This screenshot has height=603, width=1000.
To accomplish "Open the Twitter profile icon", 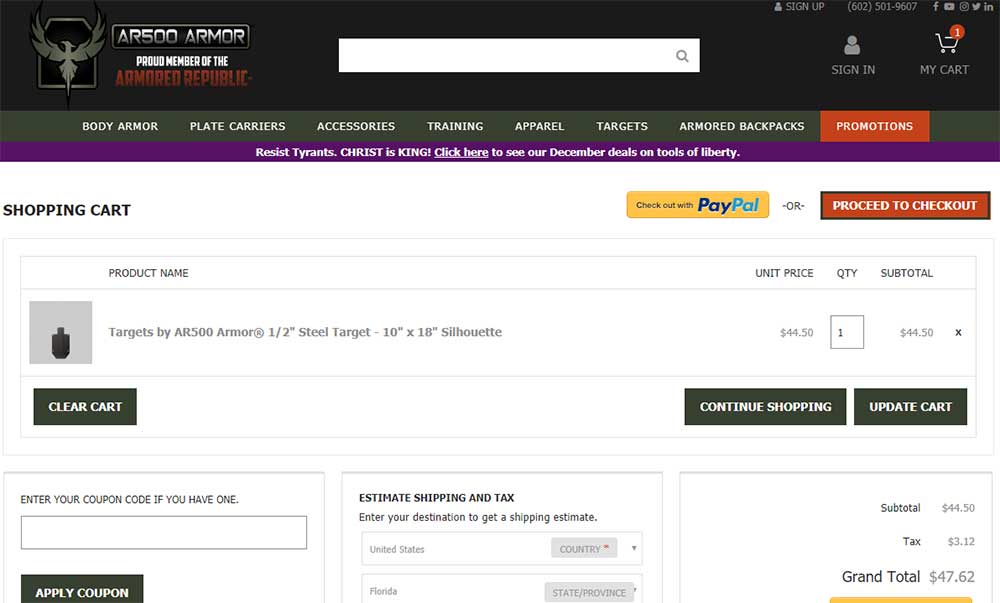I will [x=976, y=7].
